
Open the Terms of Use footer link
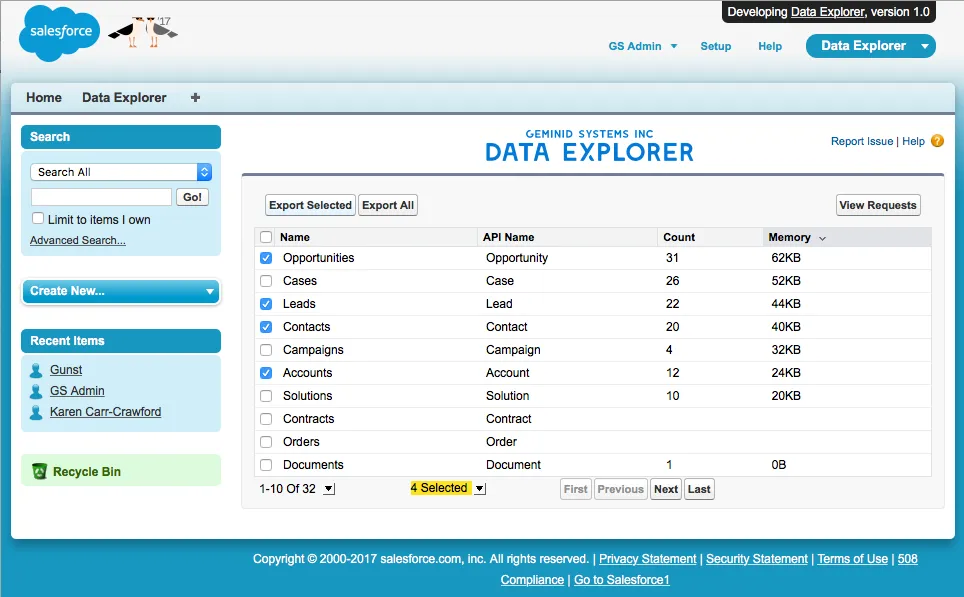click(853, 559)
